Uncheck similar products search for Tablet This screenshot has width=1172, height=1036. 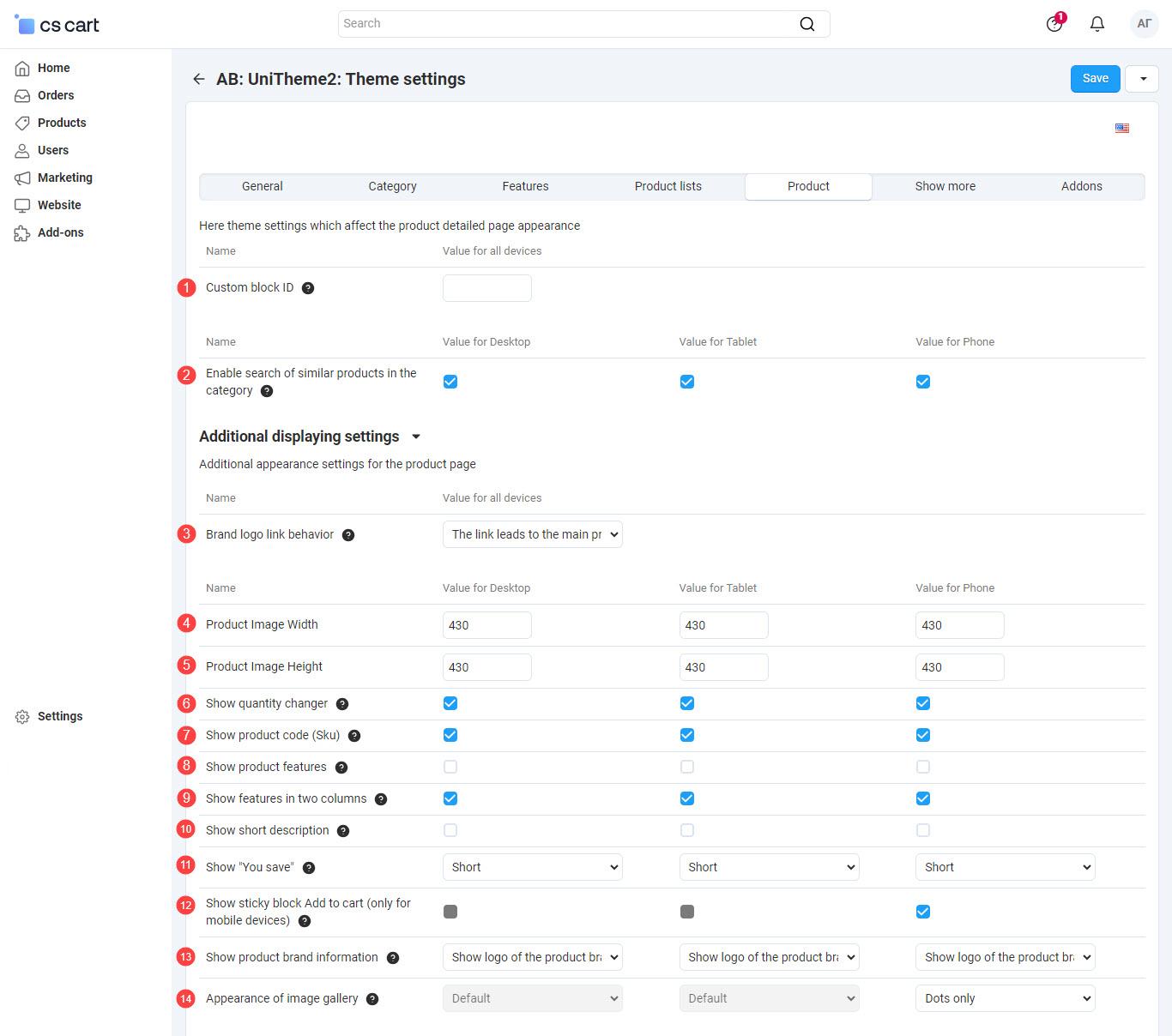pos(687,382)
